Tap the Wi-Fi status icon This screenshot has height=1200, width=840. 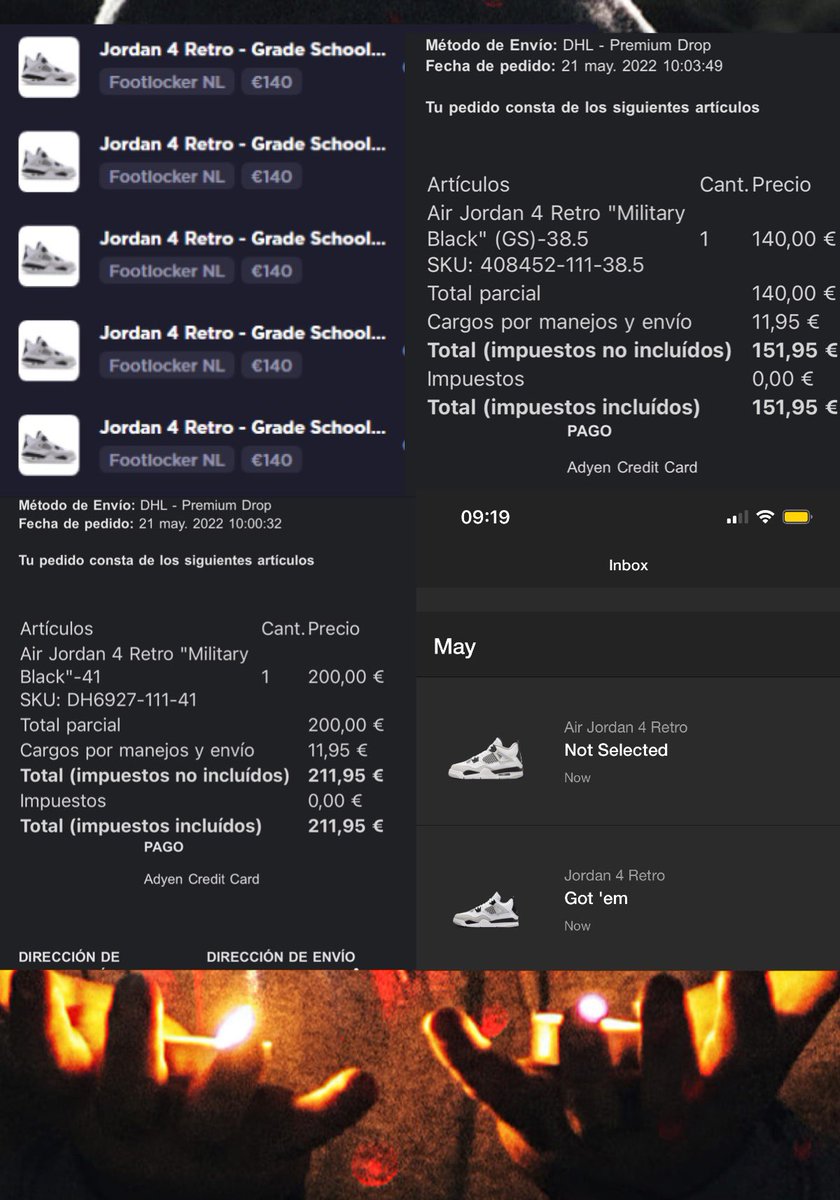point(766,517)
